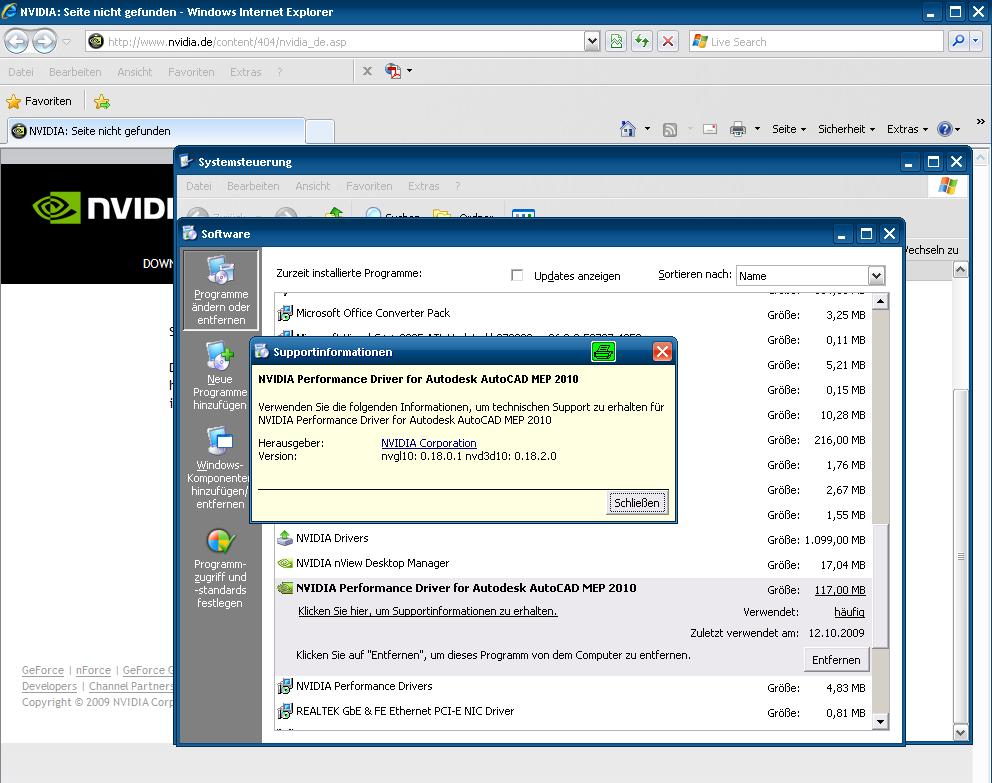
Task: Close the extra toolbar with its gray X
Action: pyautogui.click(x=367, y=71)
